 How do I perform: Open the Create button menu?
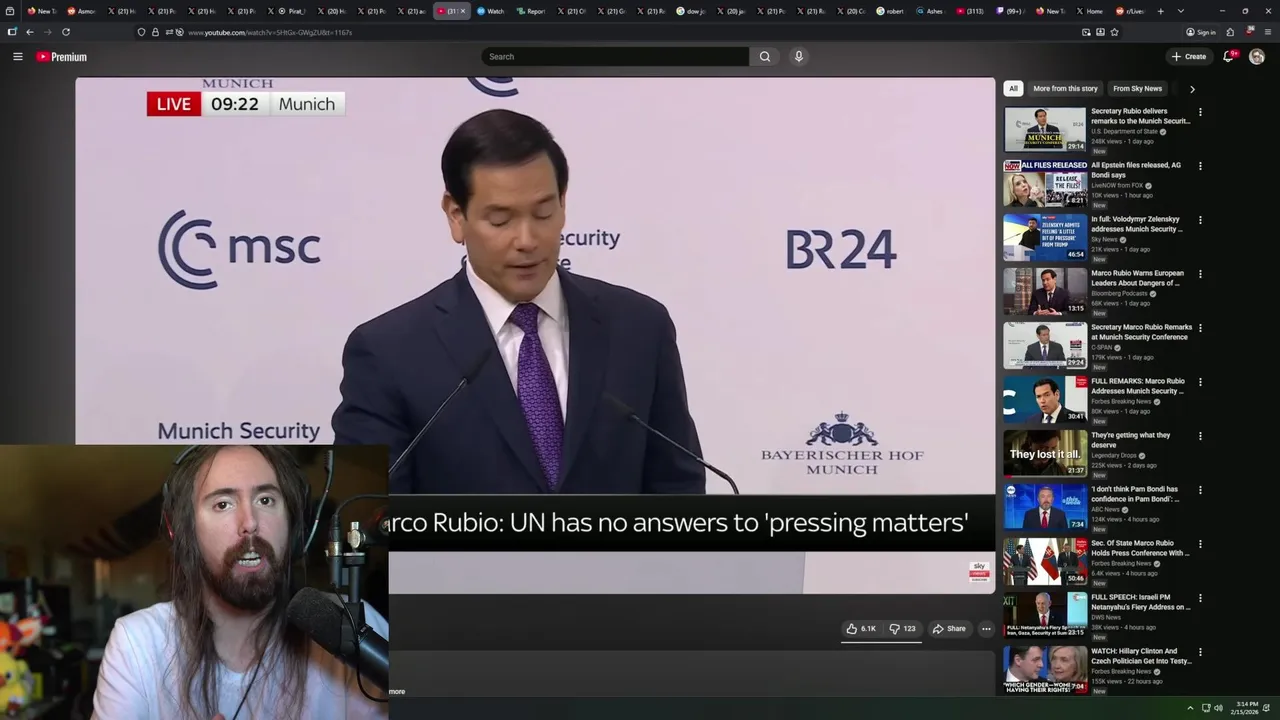1189,57
